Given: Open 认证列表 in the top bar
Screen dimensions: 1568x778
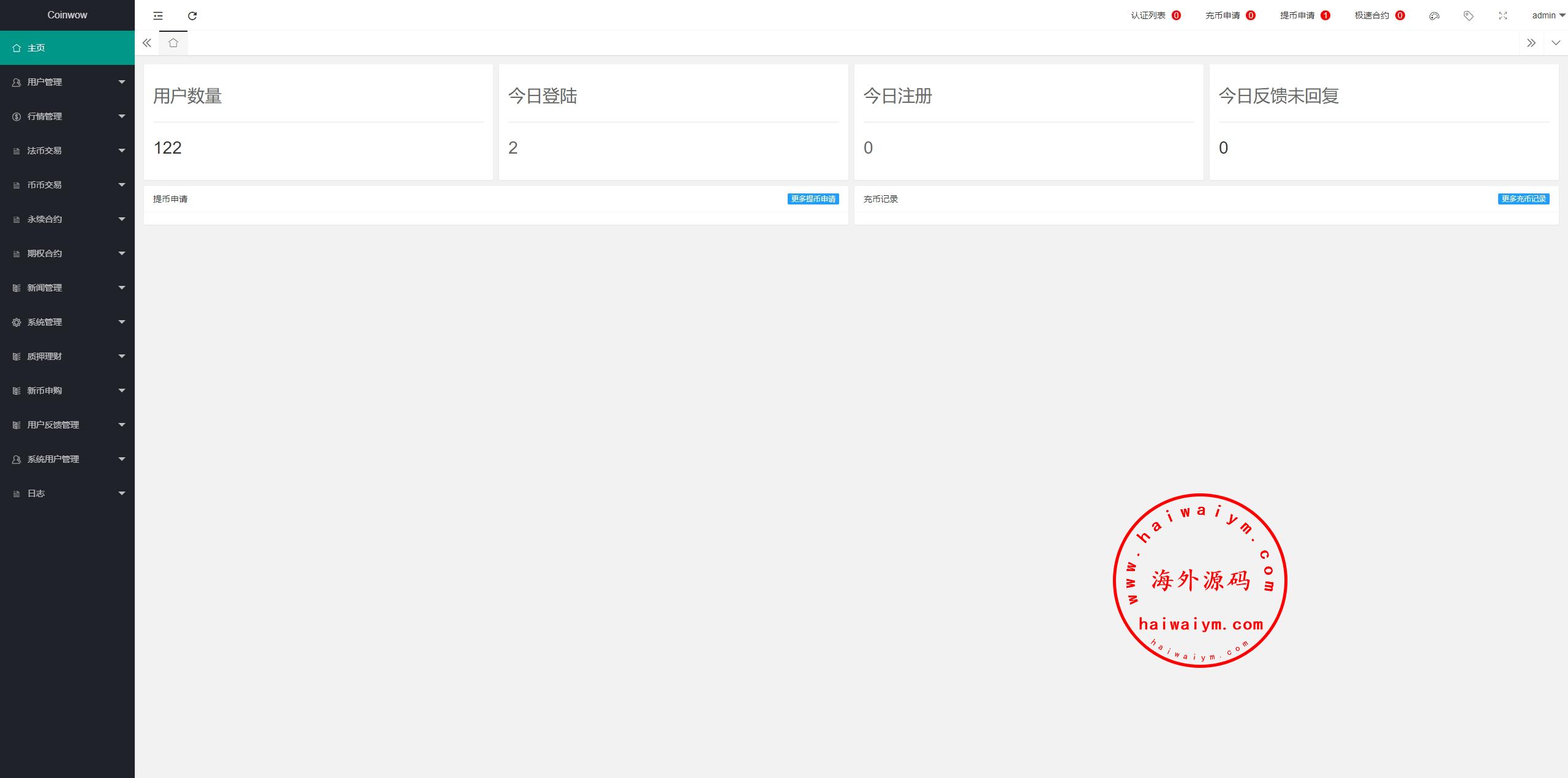Looking at the screenshot, I should pos(1155,15).
